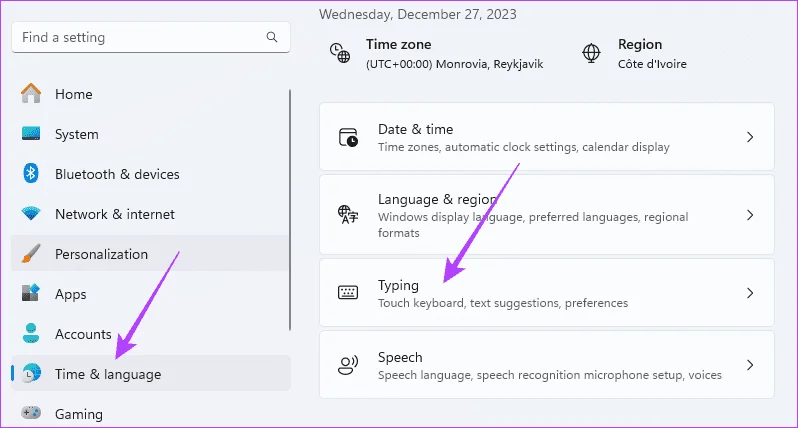Click the Time & language globe-clock icon
Viewport: 798px width, 428px height.
tap(31, 374)
